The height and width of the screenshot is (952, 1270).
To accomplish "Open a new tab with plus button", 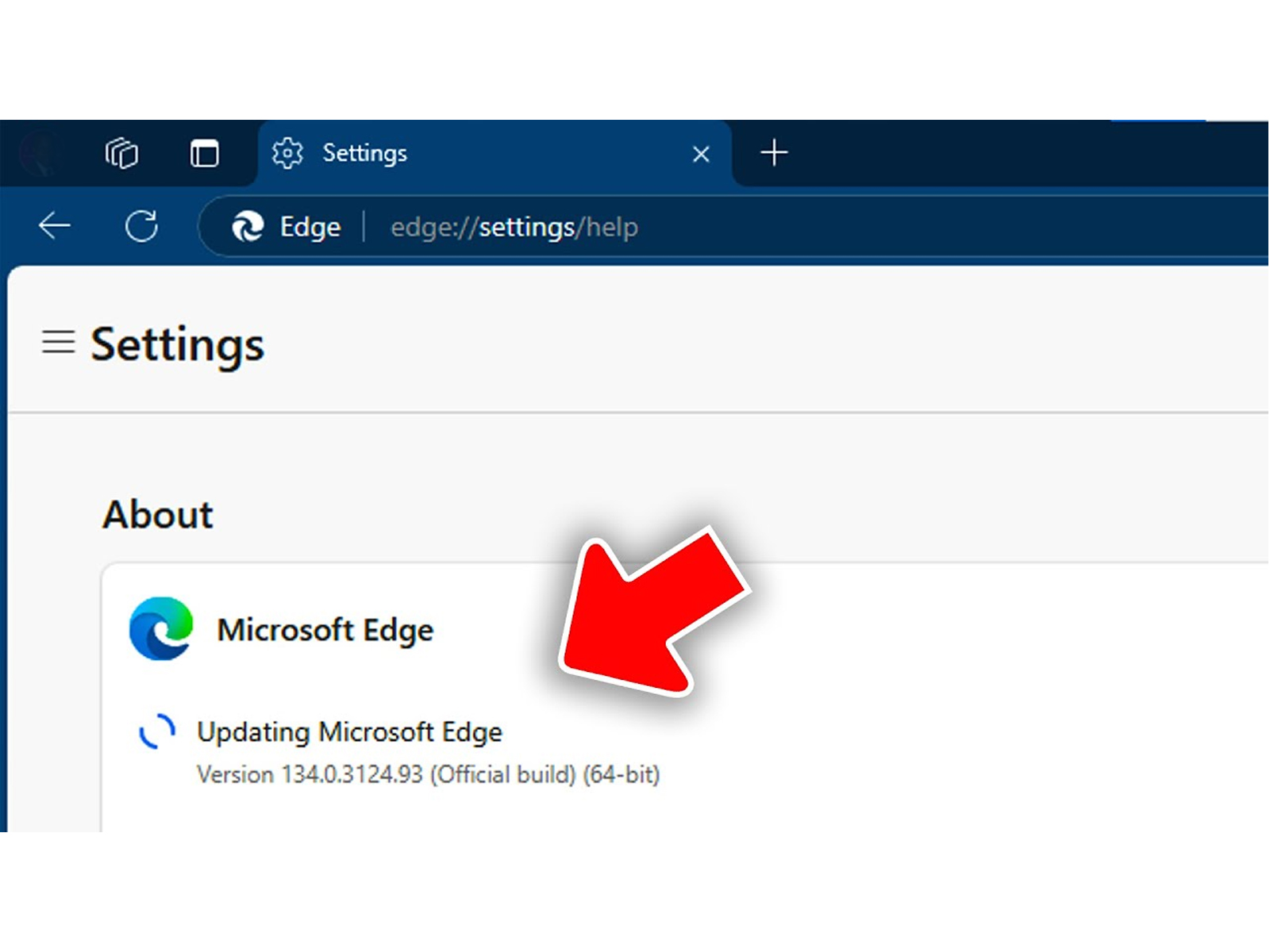I will [x=774, y=152].
